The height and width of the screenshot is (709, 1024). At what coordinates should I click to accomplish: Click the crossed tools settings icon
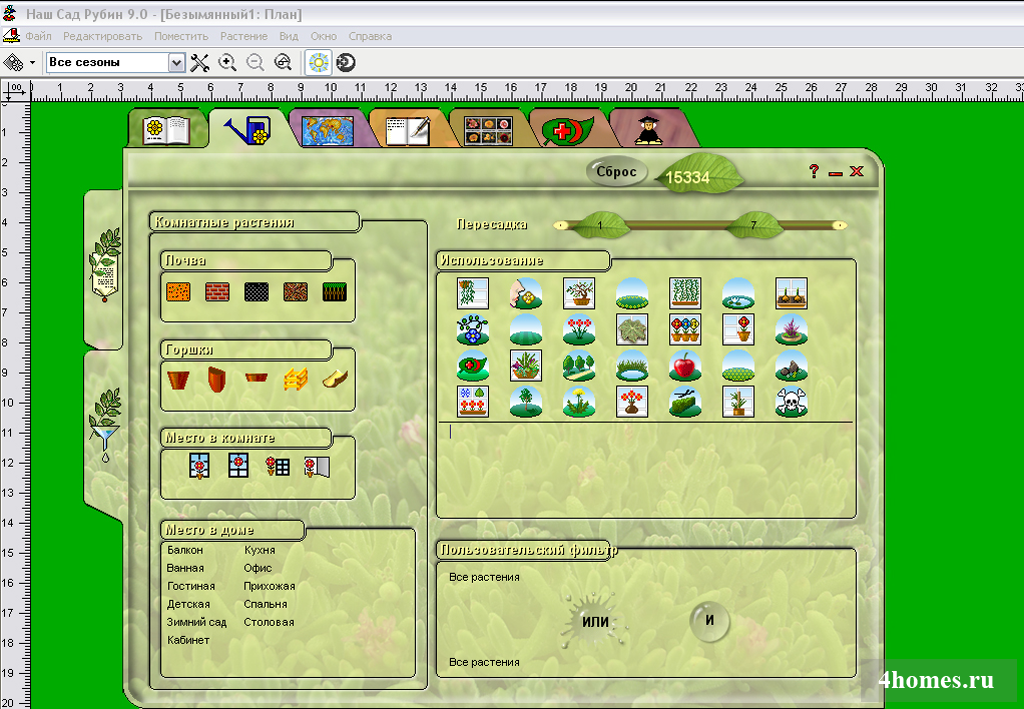[x=200, y=63]
